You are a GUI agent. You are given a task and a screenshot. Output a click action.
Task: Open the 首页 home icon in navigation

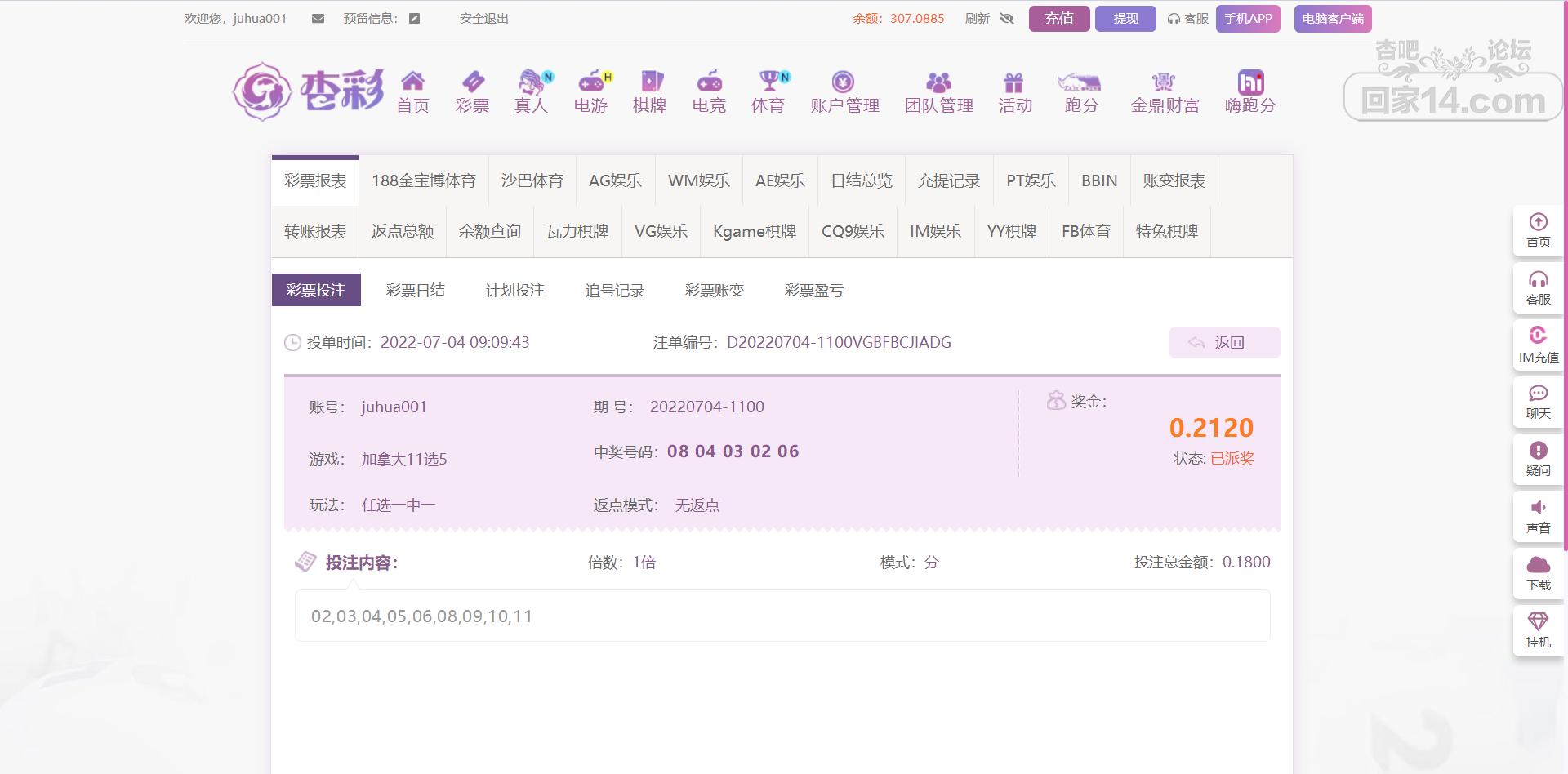[x=412, y=82]
